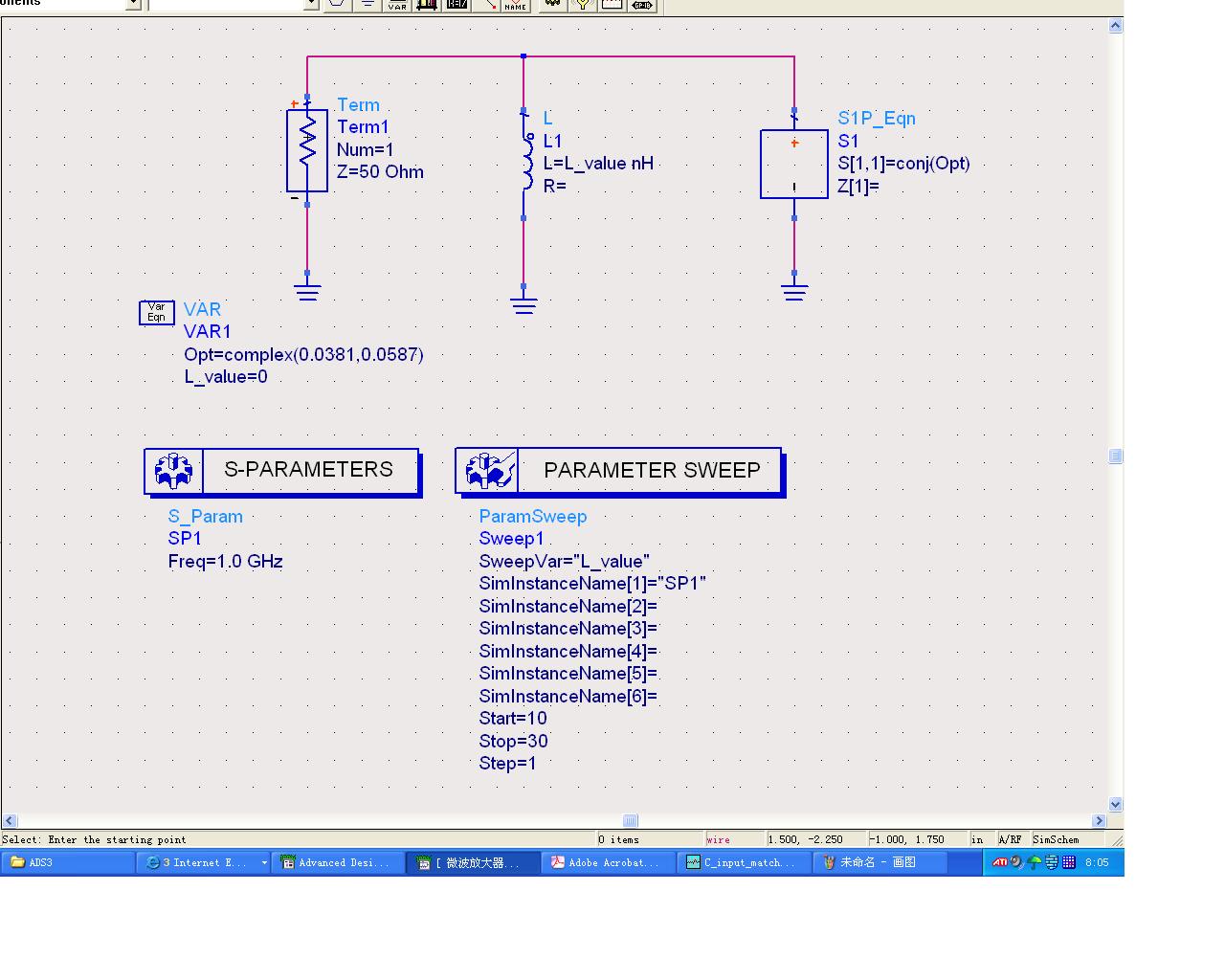Click the 'Z[1]=' parameter text

[858, 187]
